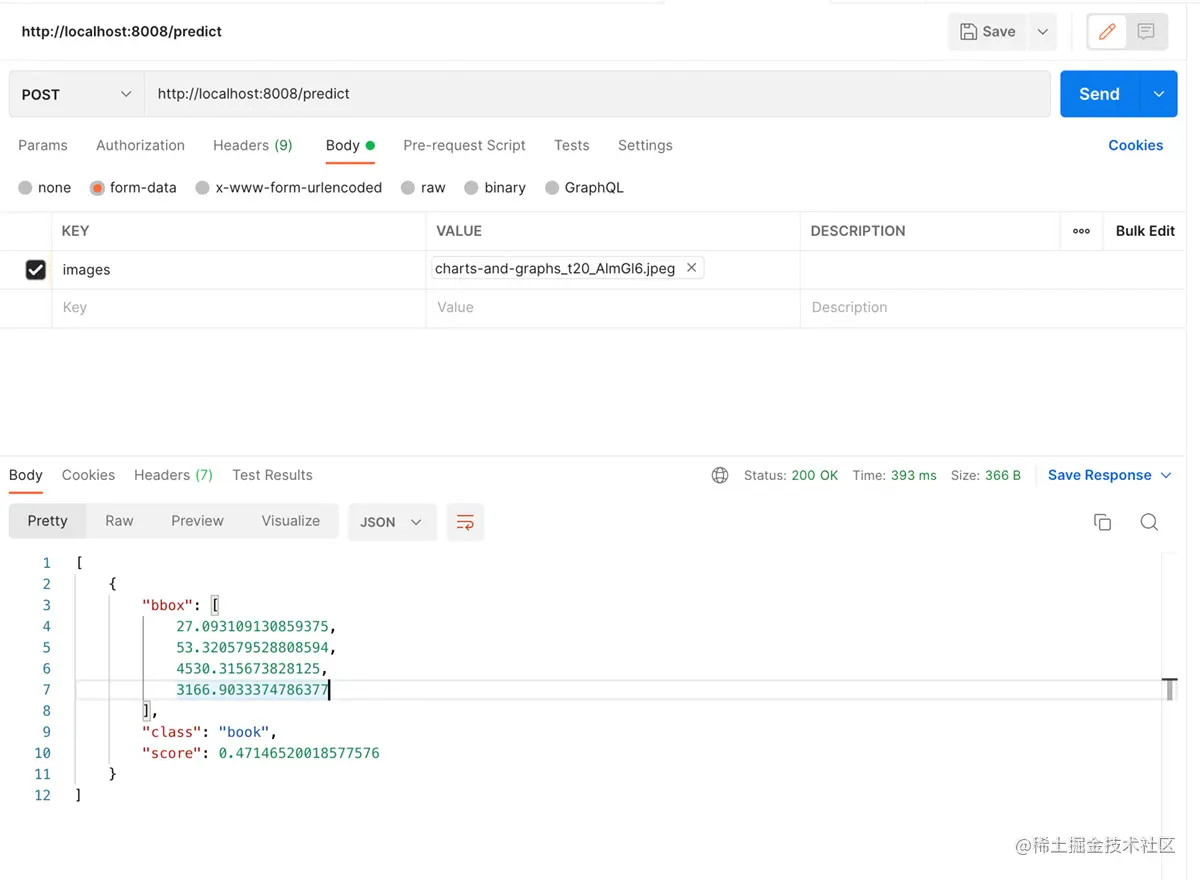Open the POST method dropdown
The height and width of the screenshot is (880, 1200).
click(x=77, y=94)
